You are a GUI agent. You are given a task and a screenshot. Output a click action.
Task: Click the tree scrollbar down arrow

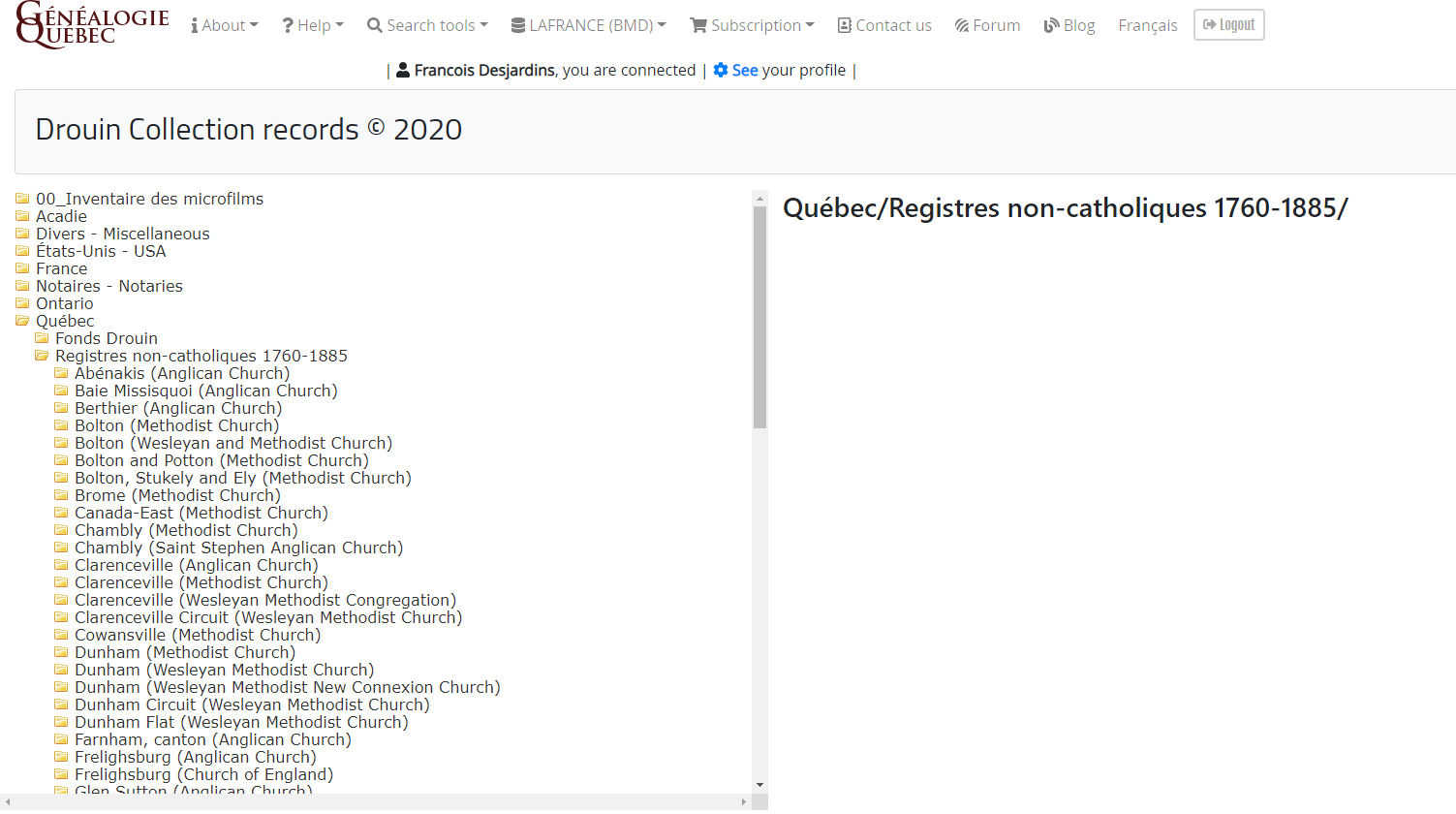click(x=759, y=785)
